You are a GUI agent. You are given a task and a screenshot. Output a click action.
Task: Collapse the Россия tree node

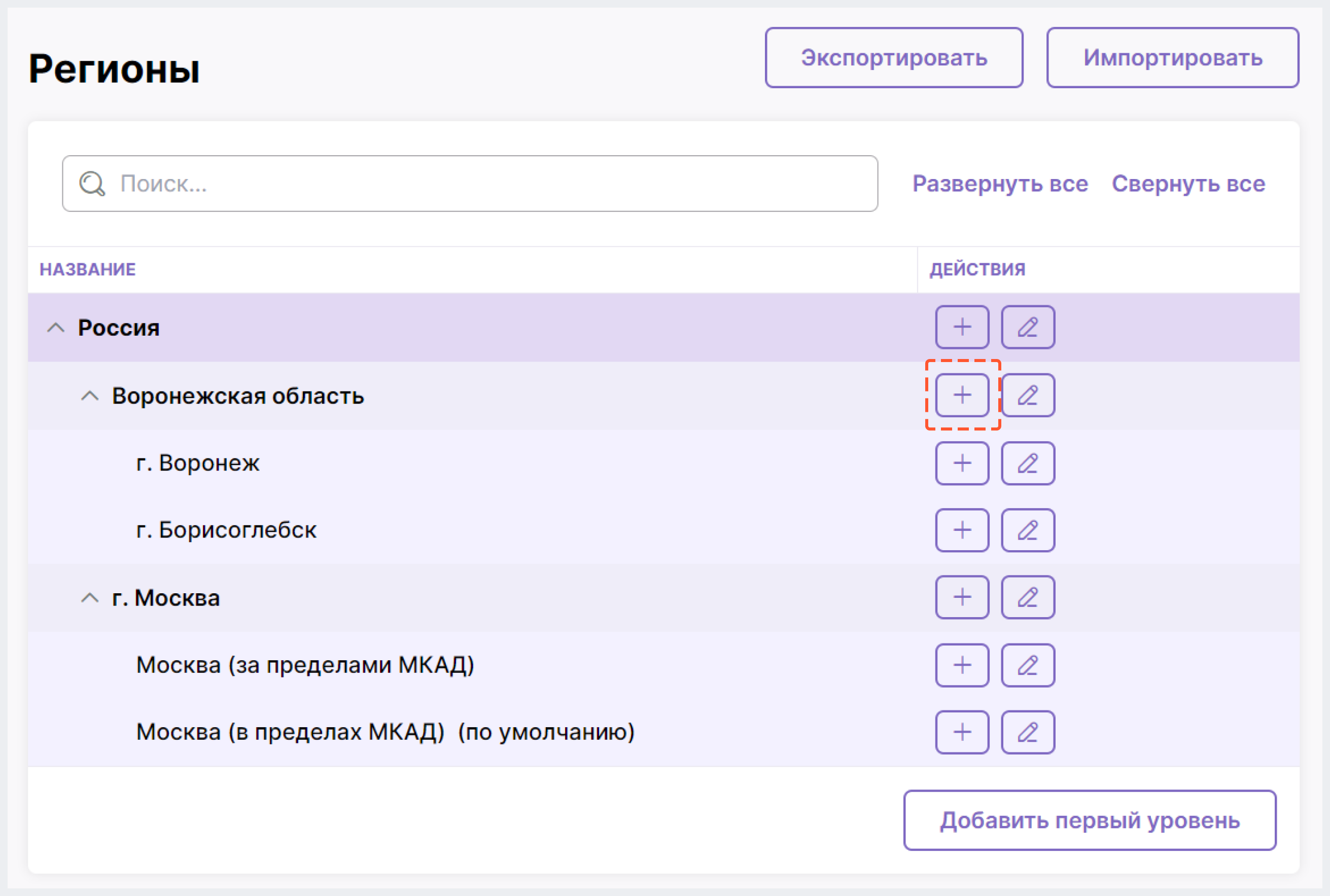55,328
